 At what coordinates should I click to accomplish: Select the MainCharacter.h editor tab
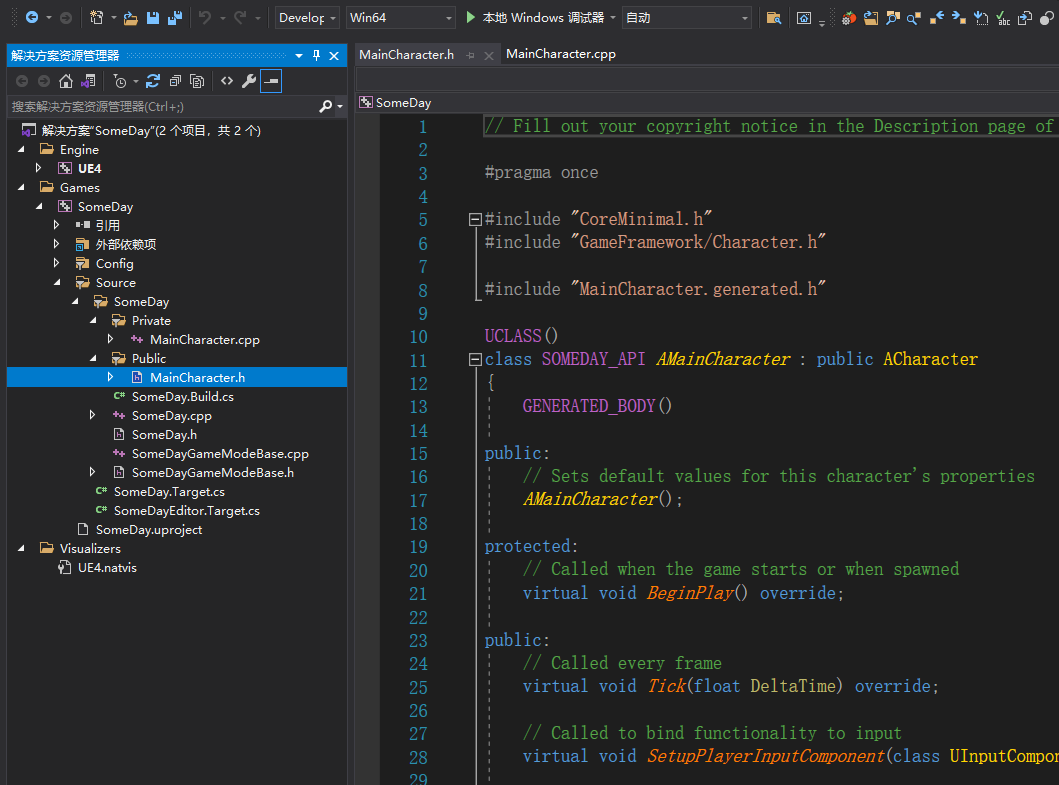click(406, 55)
